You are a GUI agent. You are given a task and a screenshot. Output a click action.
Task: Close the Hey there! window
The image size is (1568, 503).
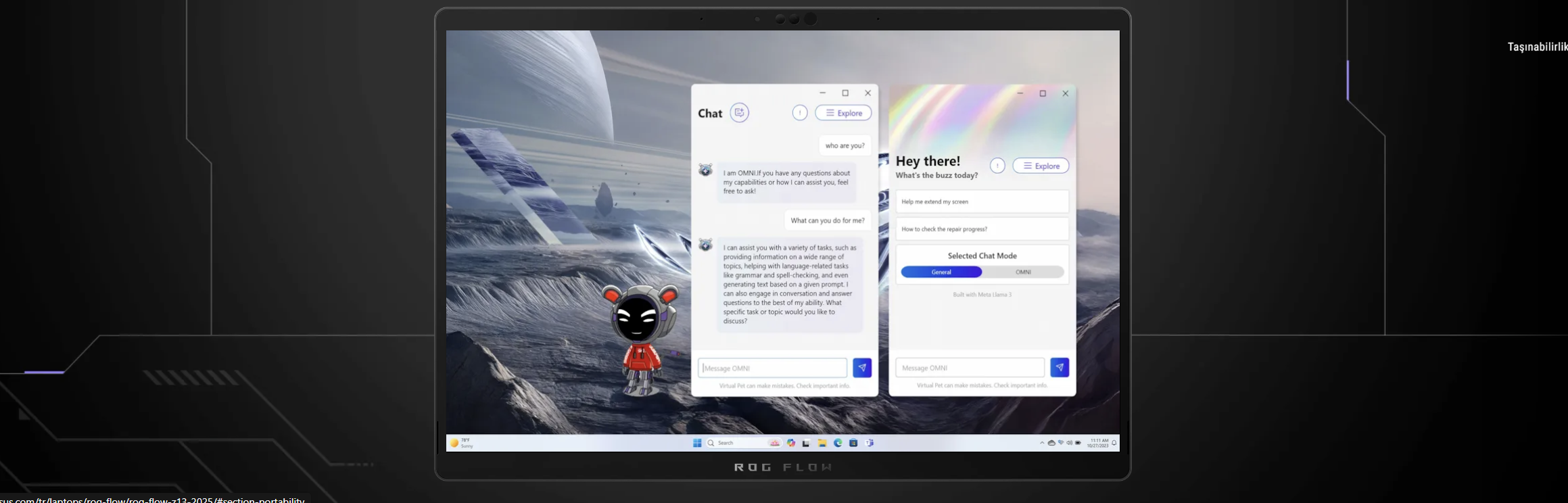click(1065, 93)
